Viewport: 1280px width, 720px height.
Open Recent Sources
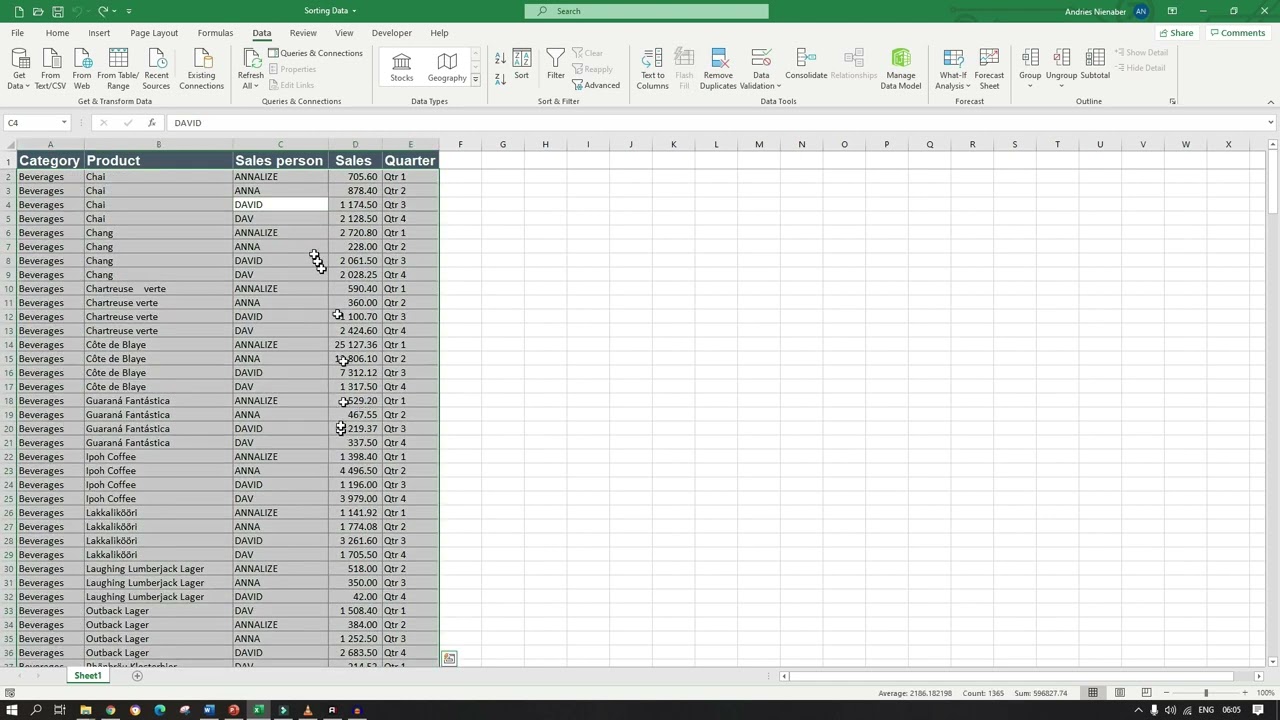(156, 69)
